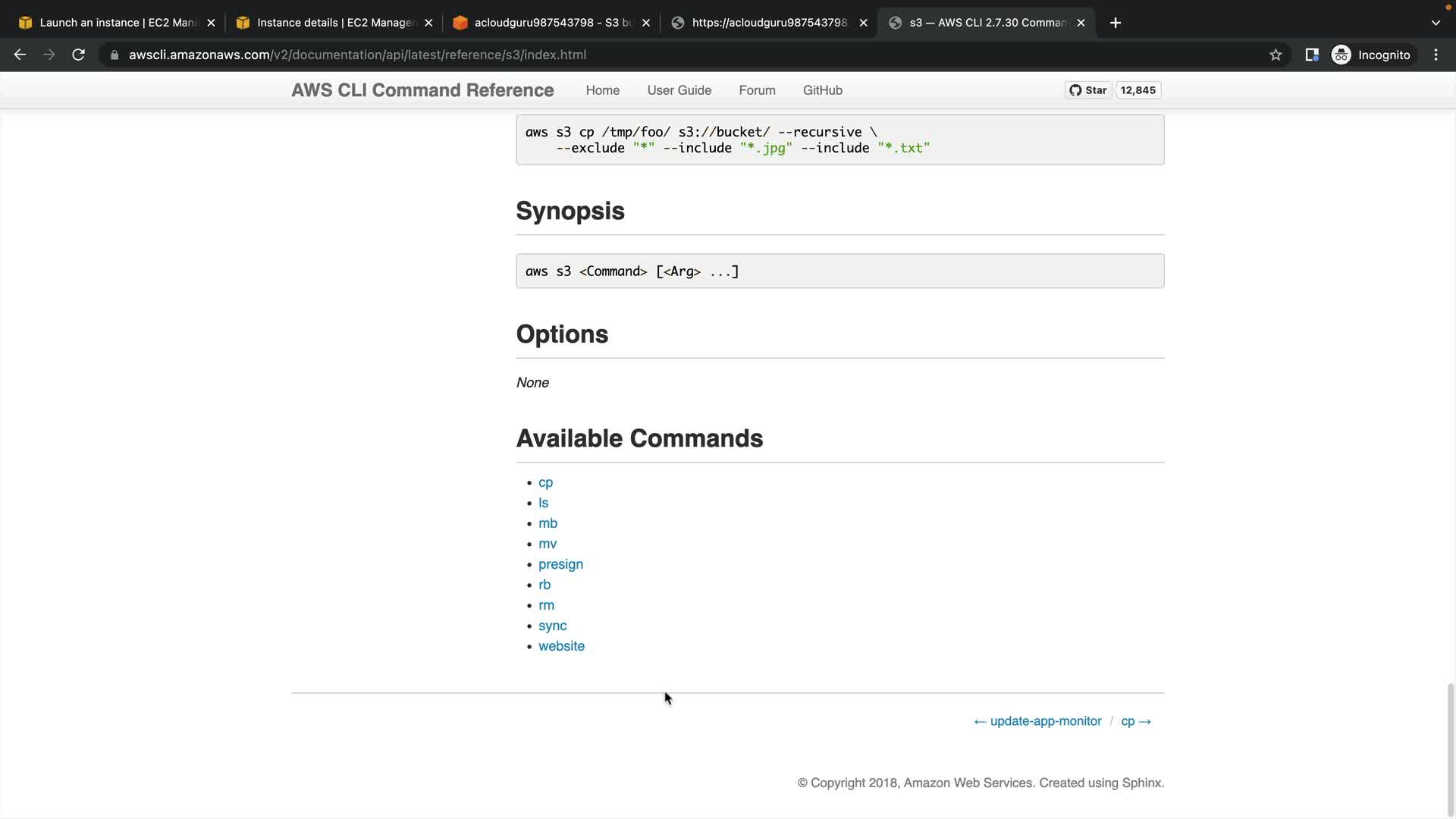Open the side panel icon
The image size is (1456, 819).
1312,55
